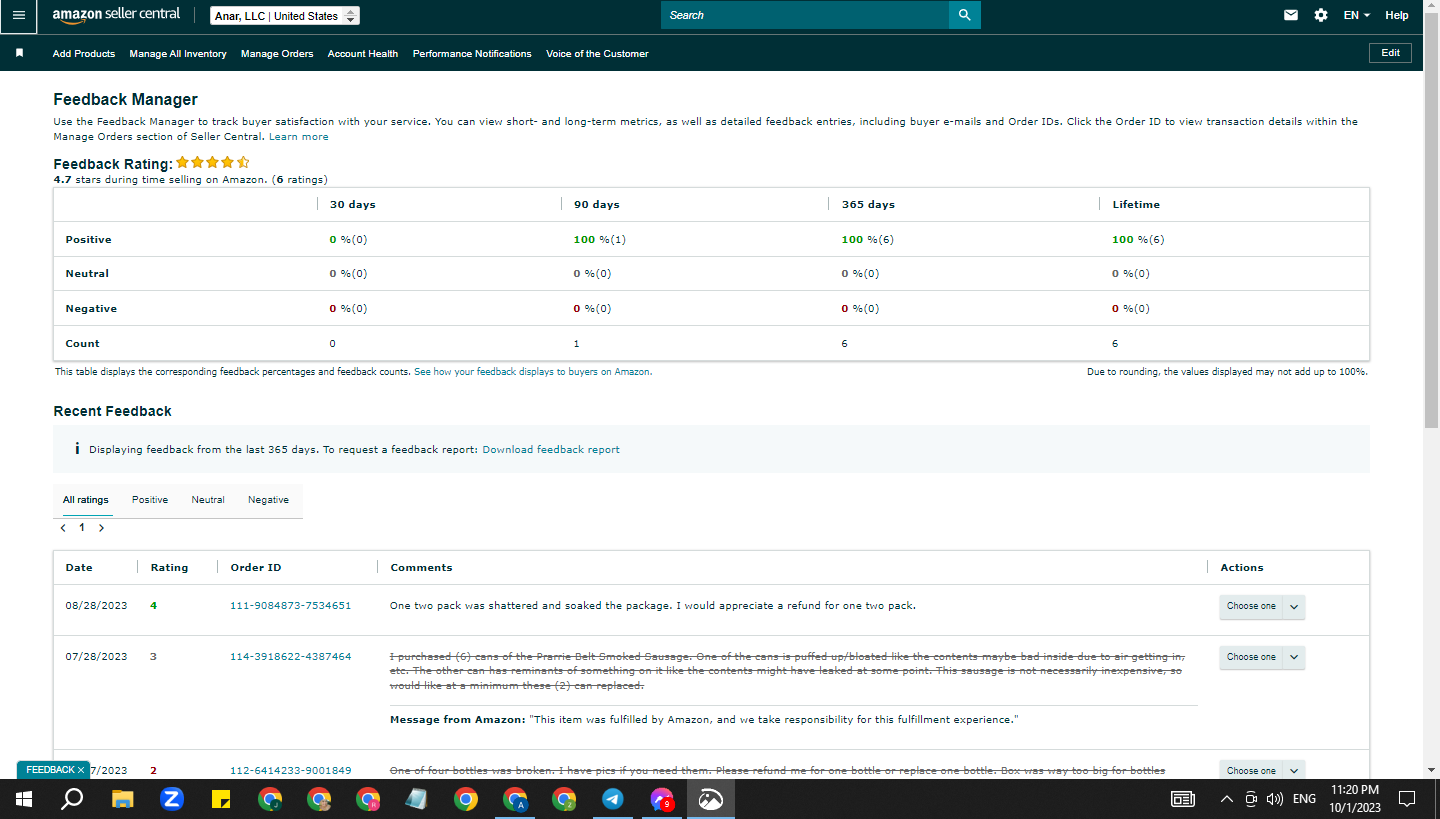The image size is (1440, 819).
Task: Open Sticky Notes from the taskbar
Action: (x=221, y=799)
